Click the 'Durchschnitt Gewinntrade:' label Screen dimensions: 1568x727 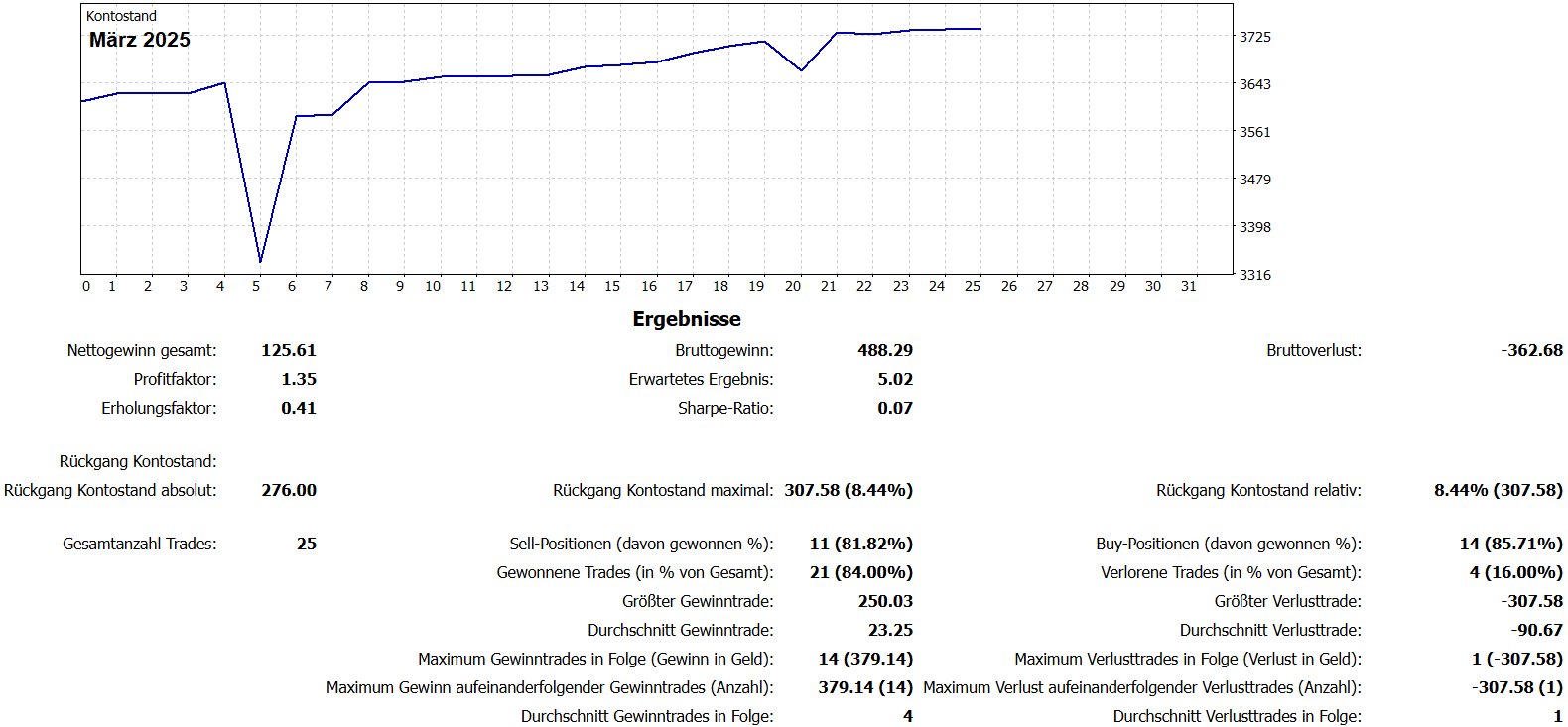click(x=681, y=630)
